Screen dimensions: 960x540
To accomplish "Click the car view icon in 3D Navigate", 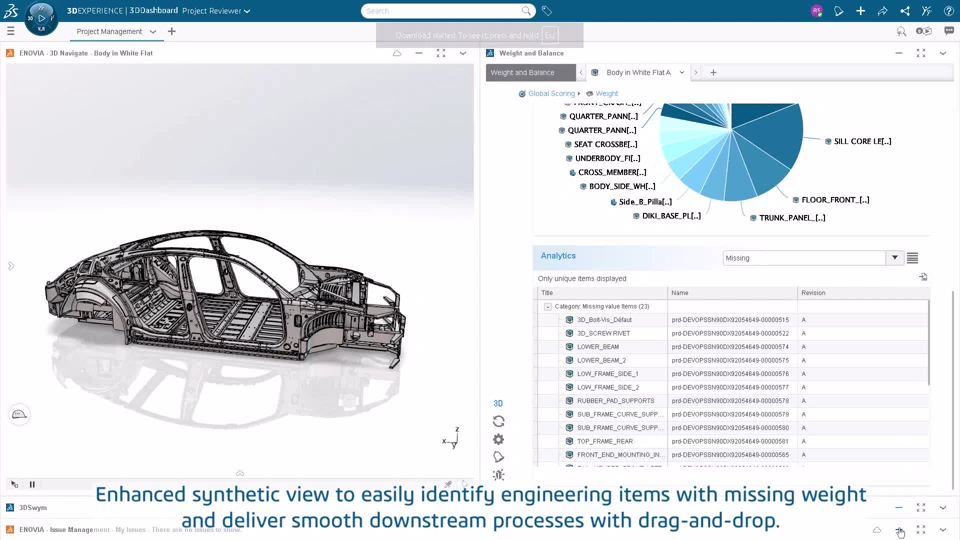I will [x=19, y=414].
